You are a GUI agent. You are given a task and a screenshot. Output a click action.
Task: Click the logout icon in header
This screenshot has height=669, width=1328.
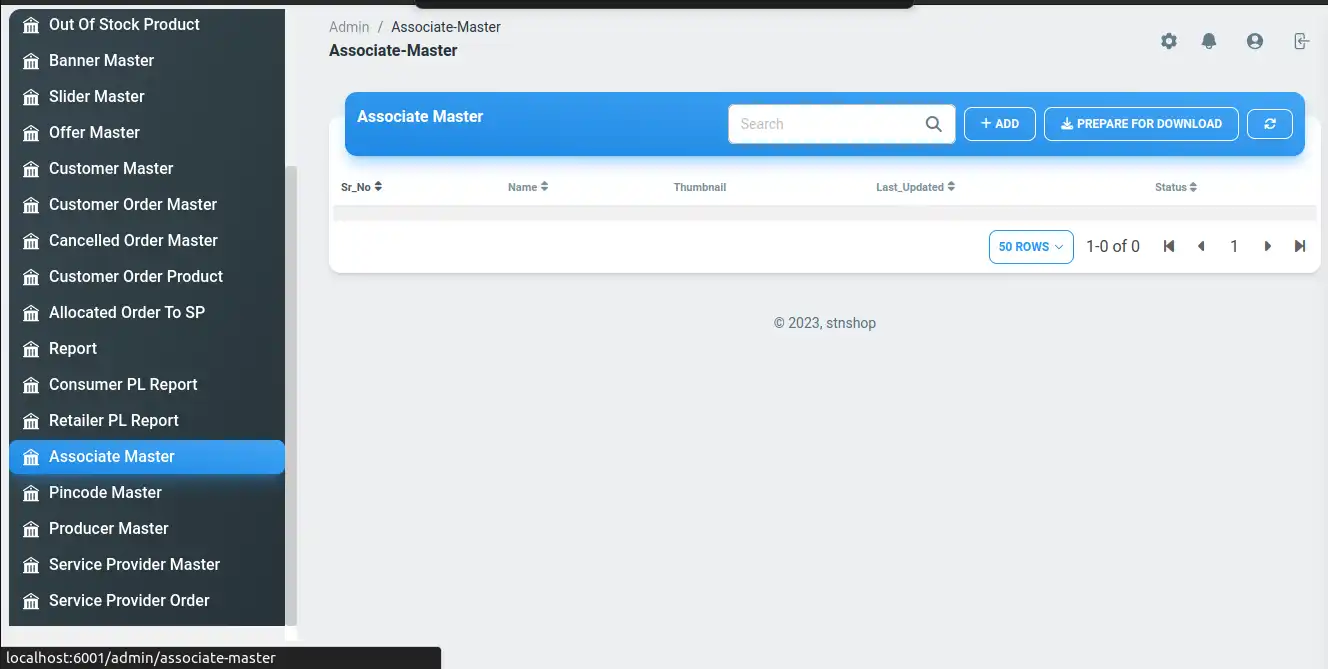click(1300, 41)
